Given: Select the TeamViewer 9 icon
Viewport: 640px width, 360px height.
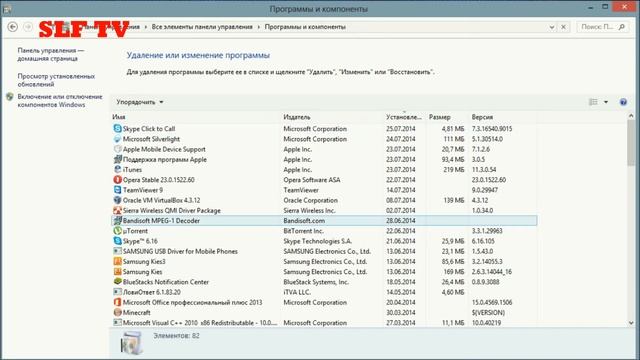Looking at the screenshot, I should (x=118, y=190).
